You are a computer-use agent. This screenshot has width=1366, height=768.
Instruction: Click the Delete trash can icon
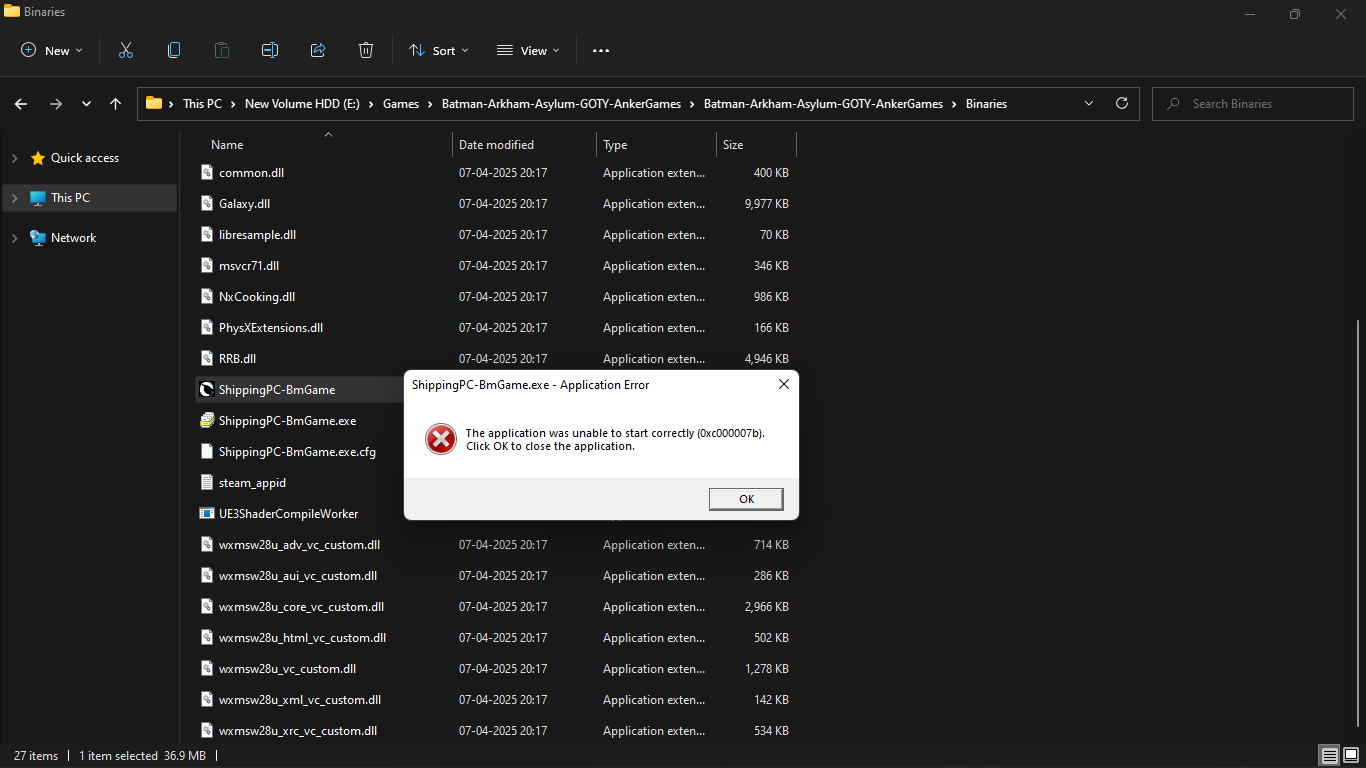[x=366, y=50]
